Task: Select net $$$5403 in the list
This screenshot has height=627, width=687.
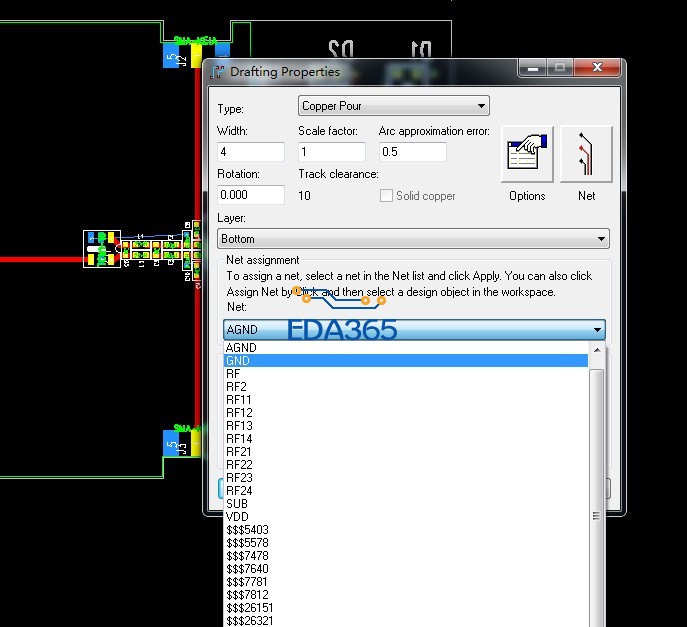Action: [406, 530]
